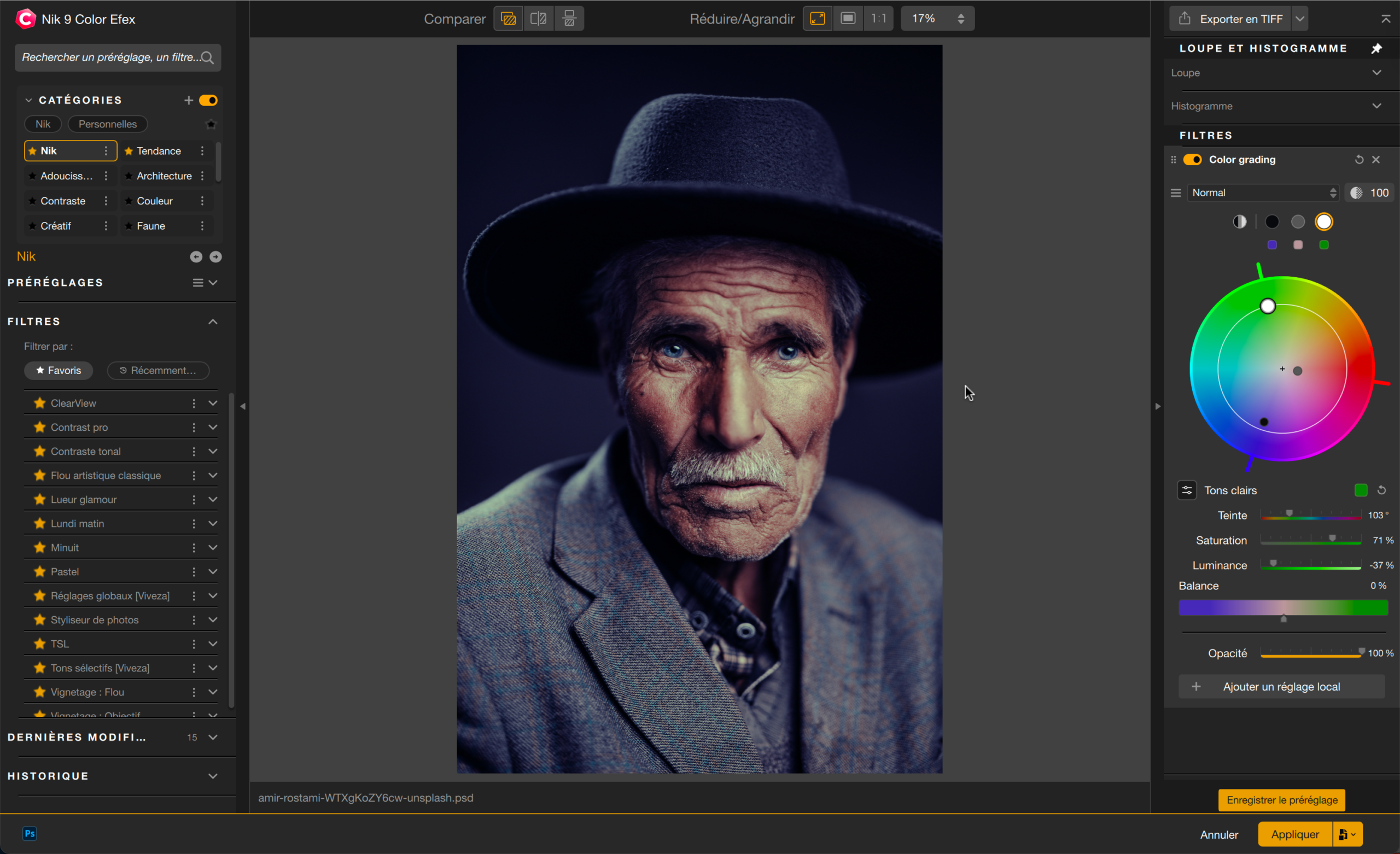This screenshot has width=1400, height=854.
Task: Click the reset icon for Color grading filter
Action: click(x=1358, y=160)
